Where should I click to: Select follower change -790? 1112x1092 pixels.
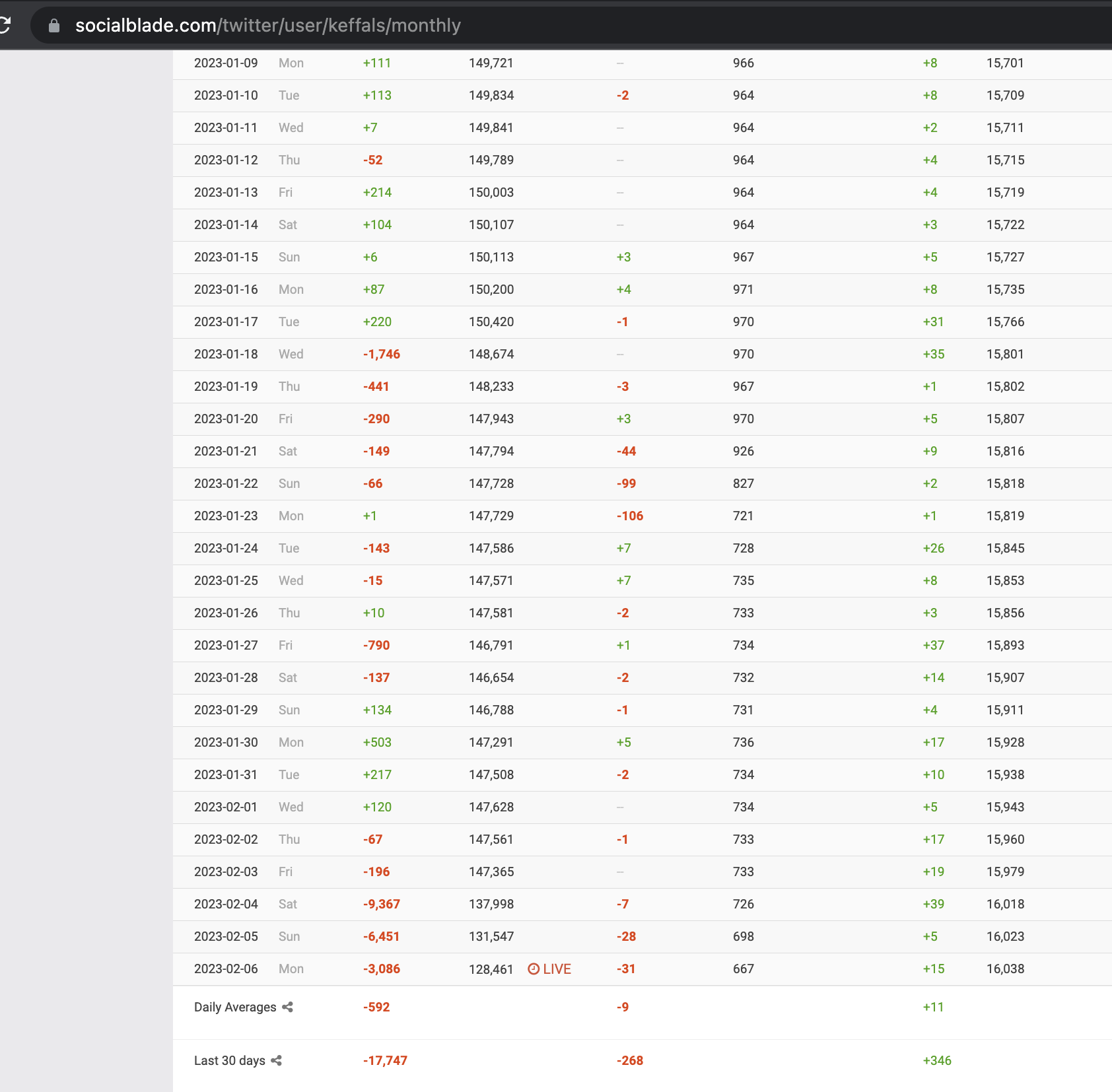(376, 645)
